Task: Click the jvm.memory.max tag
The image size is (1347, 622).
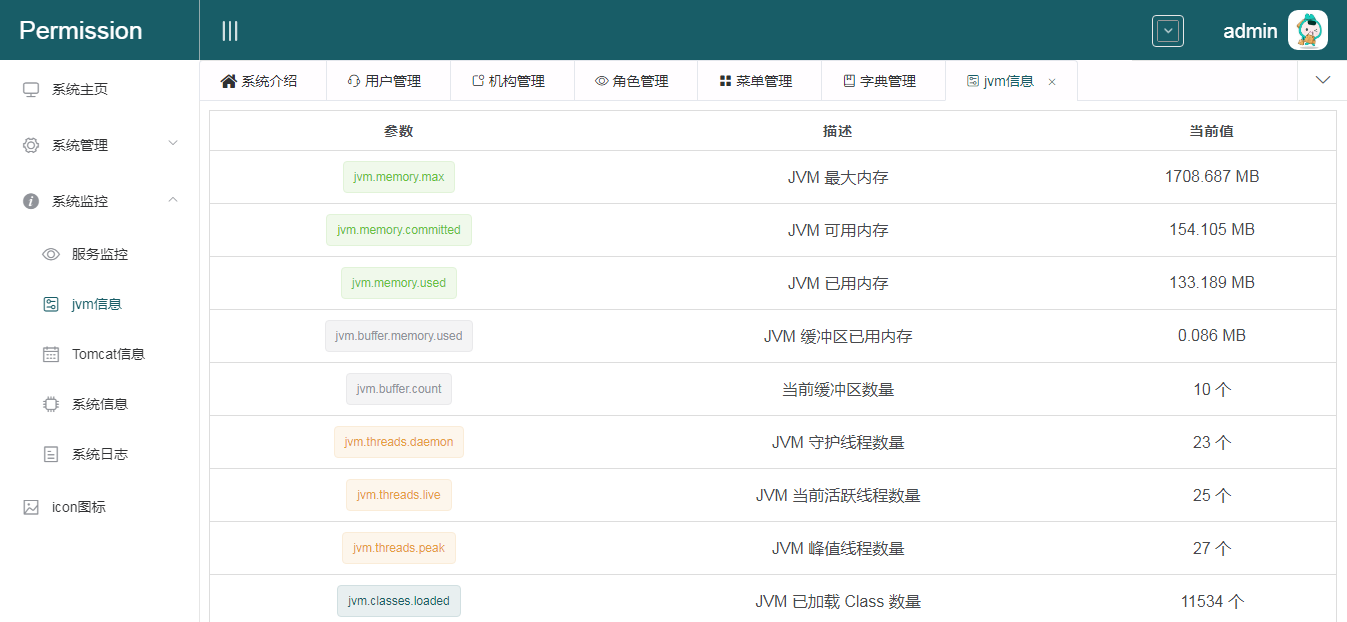Action: point(399,177)
